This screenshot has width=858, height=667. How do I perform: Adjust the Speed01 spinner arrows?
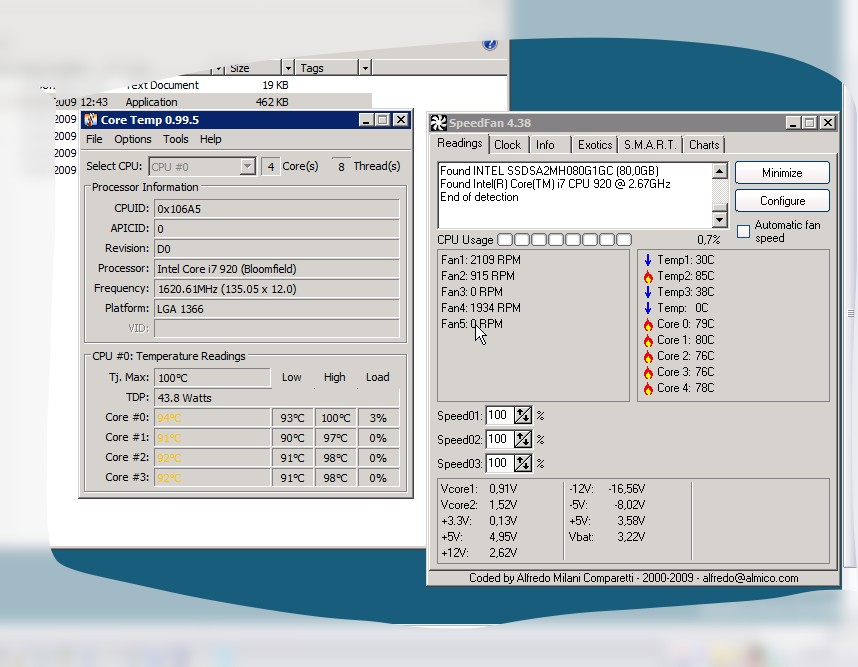(x=523, y=415)
